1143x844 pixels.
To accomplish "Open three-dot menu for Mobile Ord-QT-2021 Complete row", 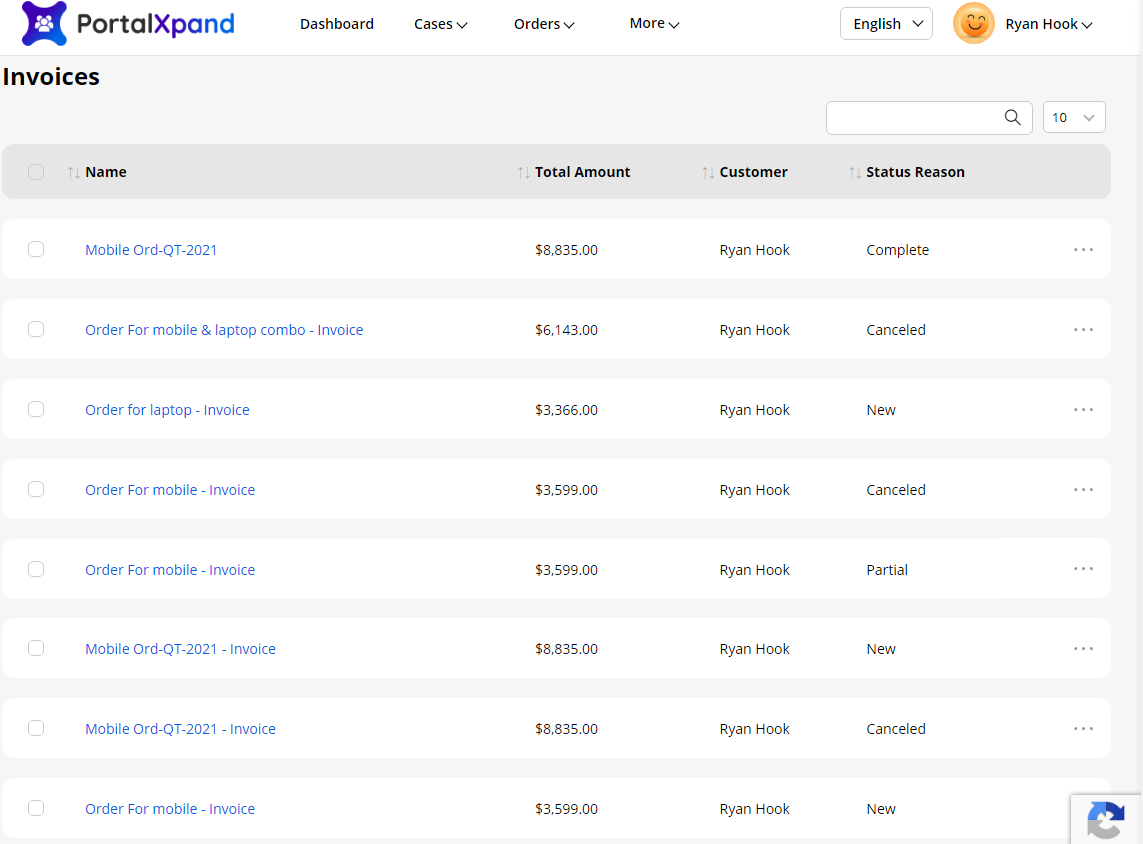I will pos(1083,250).
